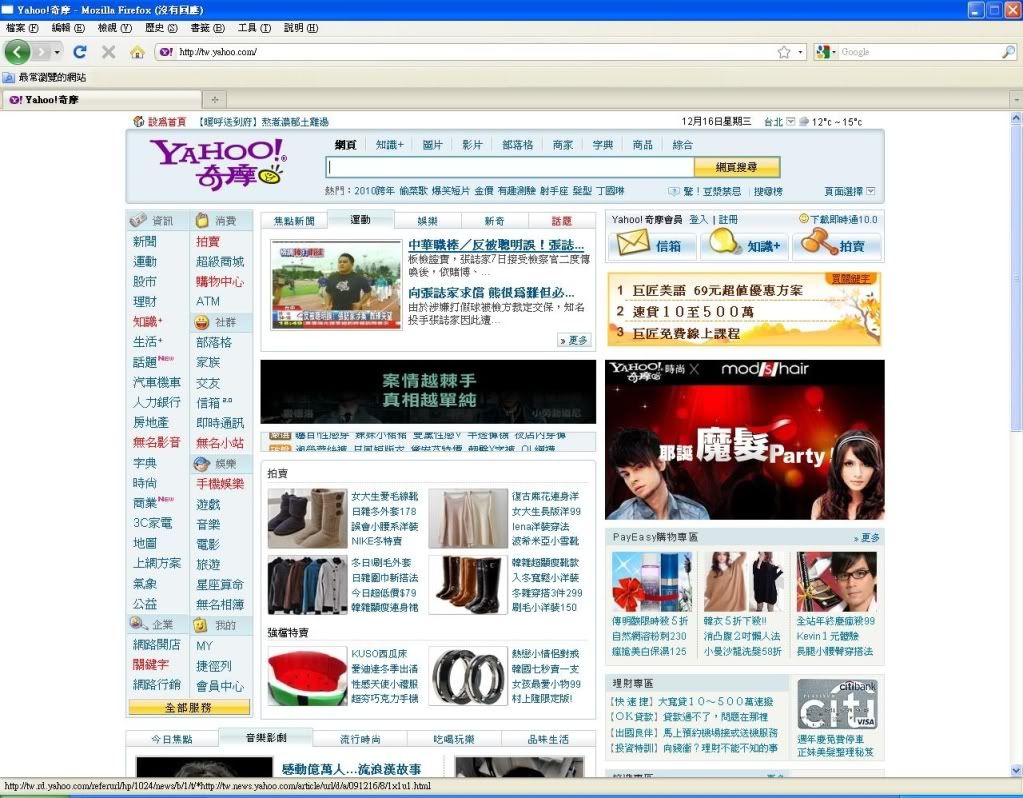Expand the 台北 weather city dropdown

[790, 122]
